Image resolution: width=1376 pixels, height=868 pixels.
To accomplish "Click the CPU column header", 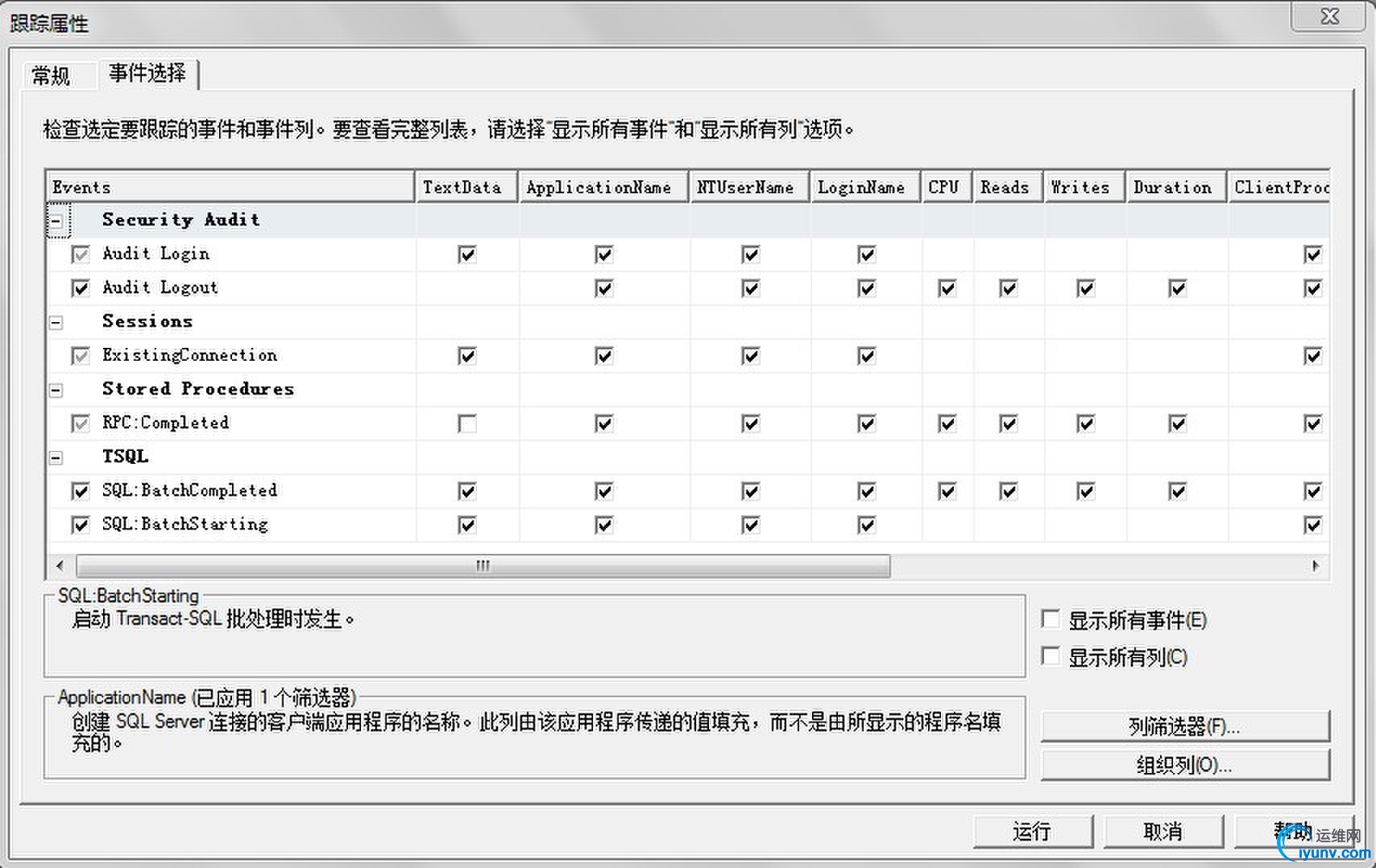I will (947, 187).
